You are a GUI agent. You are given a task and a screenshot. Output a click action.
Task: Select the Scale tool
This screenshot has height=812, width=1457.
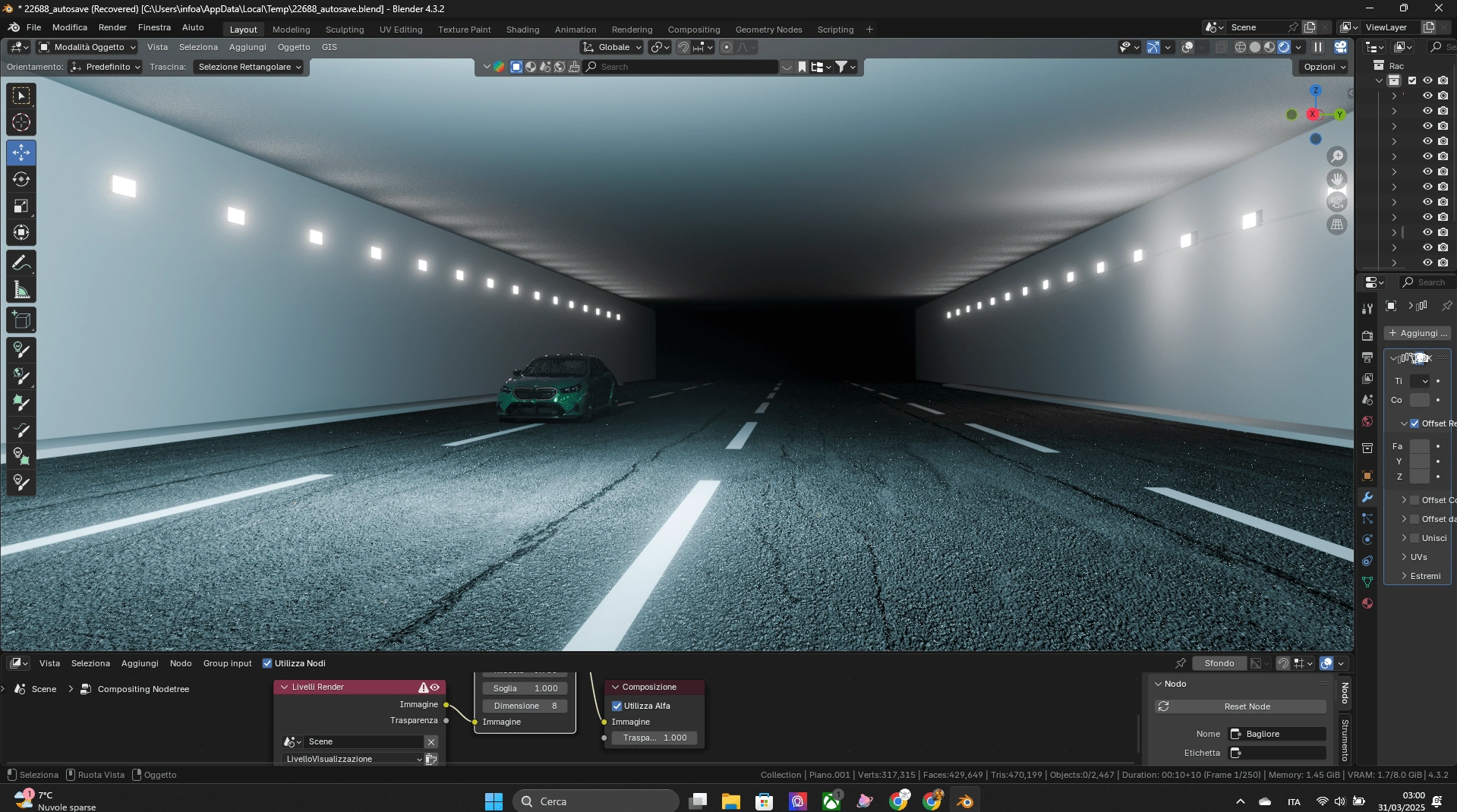[x=21, y=206]
